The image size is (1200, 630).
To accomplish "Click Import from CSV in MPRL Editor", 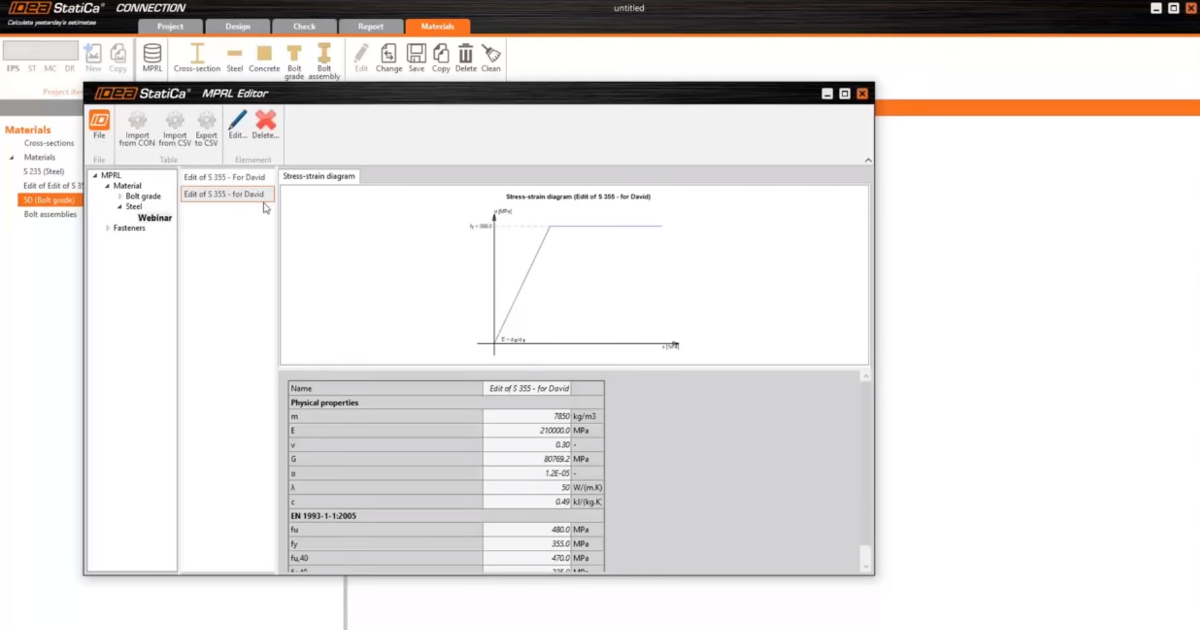I will coord(174,129).
